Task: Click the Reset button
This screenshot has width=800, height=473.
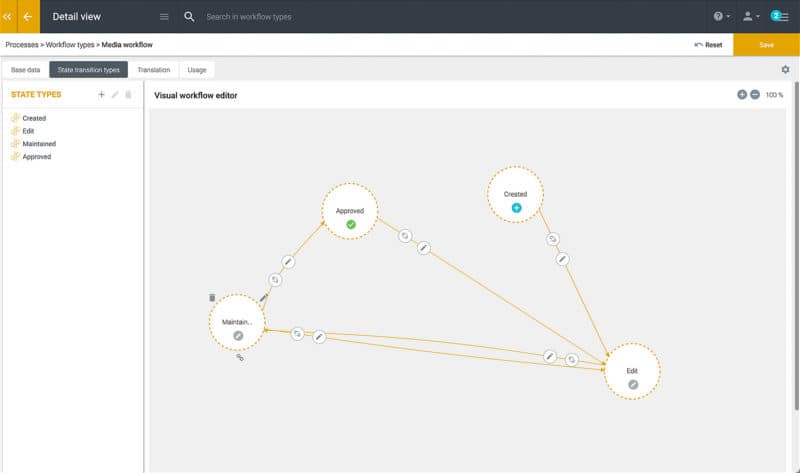Action: (x=709, y=45)
